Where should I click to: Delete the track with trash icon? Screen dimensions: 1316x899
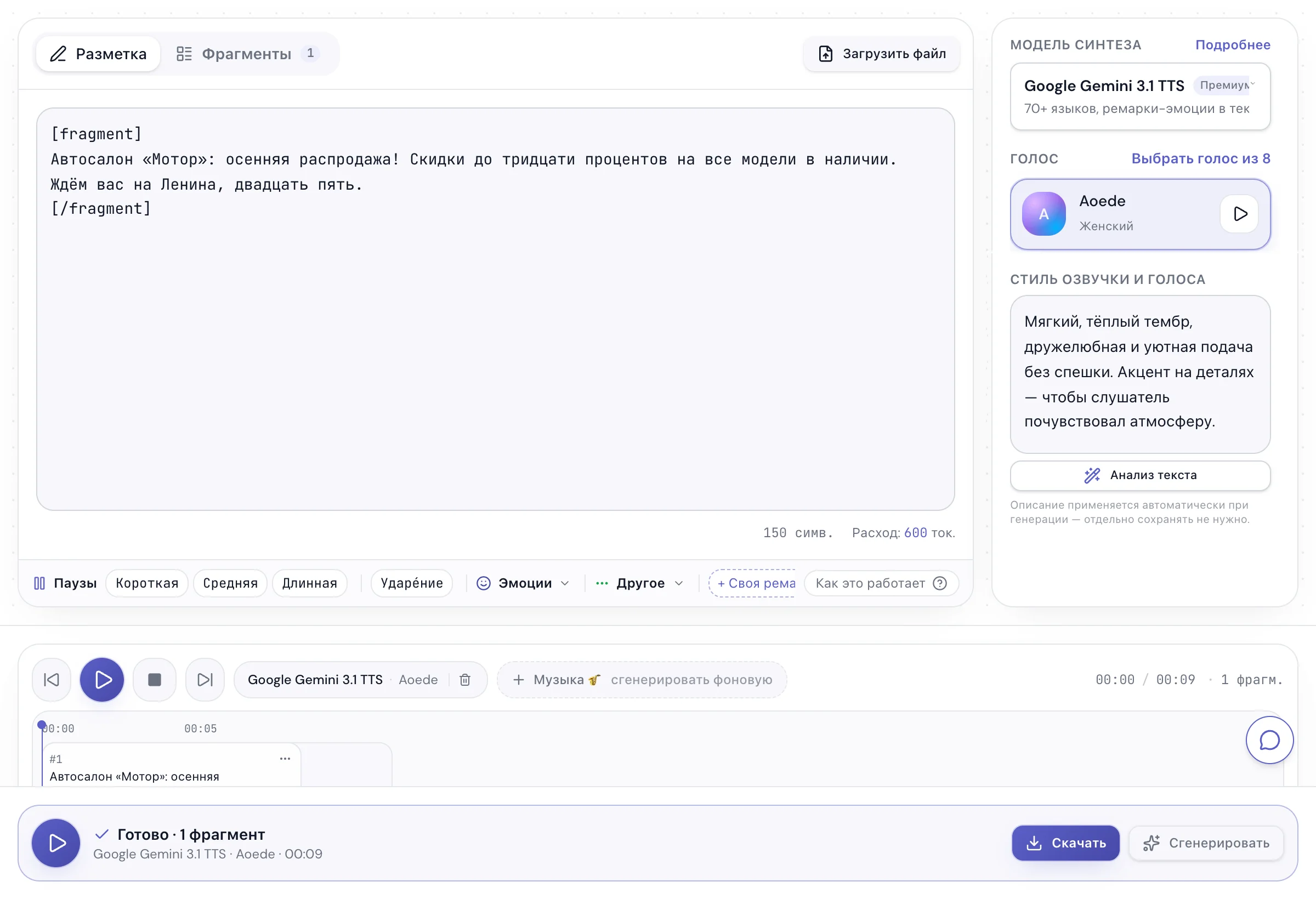point(465,680)
